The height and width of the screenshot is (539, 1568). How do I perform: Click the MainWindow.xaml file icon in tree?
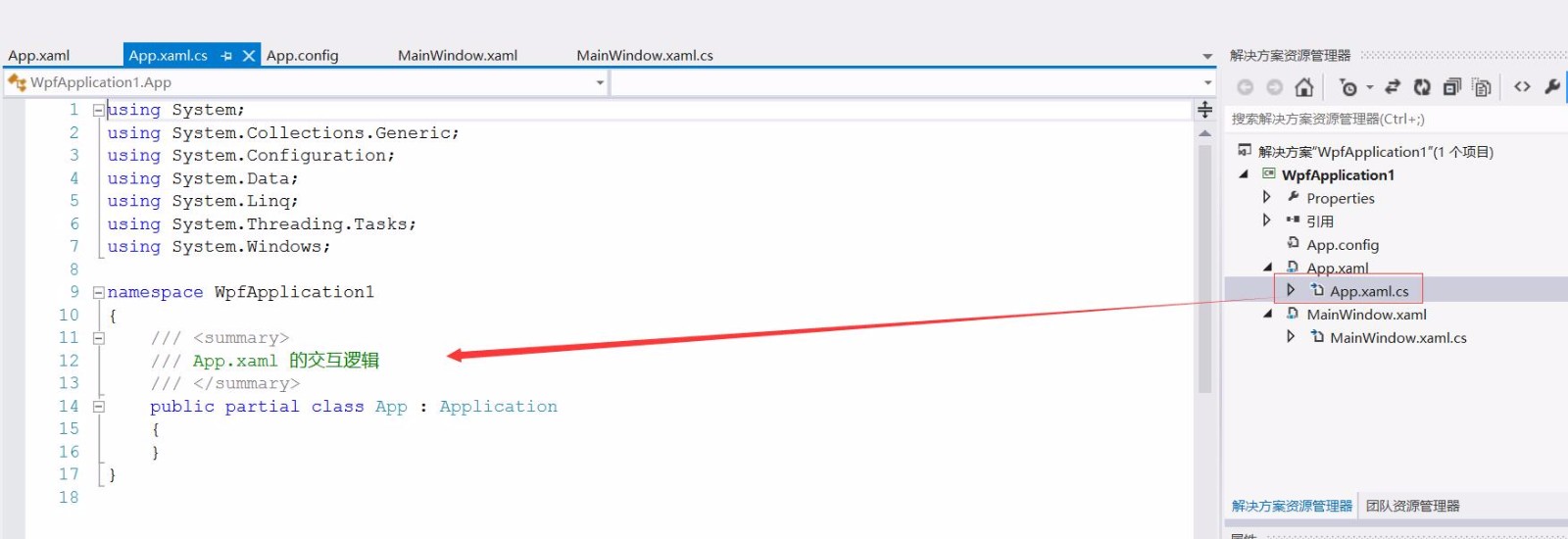click(x=1293, y=313)
